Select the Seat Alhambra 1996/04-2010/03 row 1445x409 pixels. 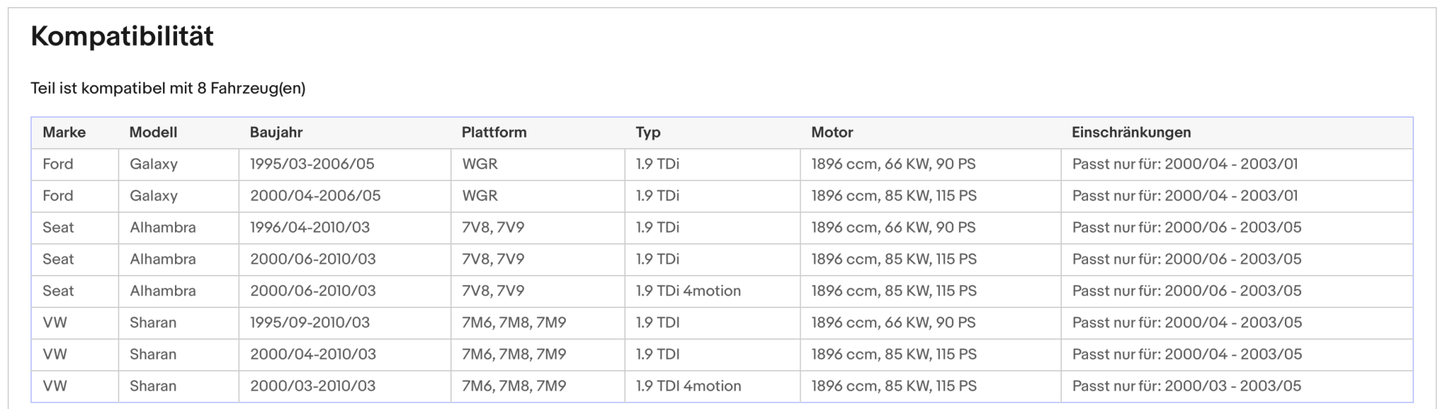[310, 228]
